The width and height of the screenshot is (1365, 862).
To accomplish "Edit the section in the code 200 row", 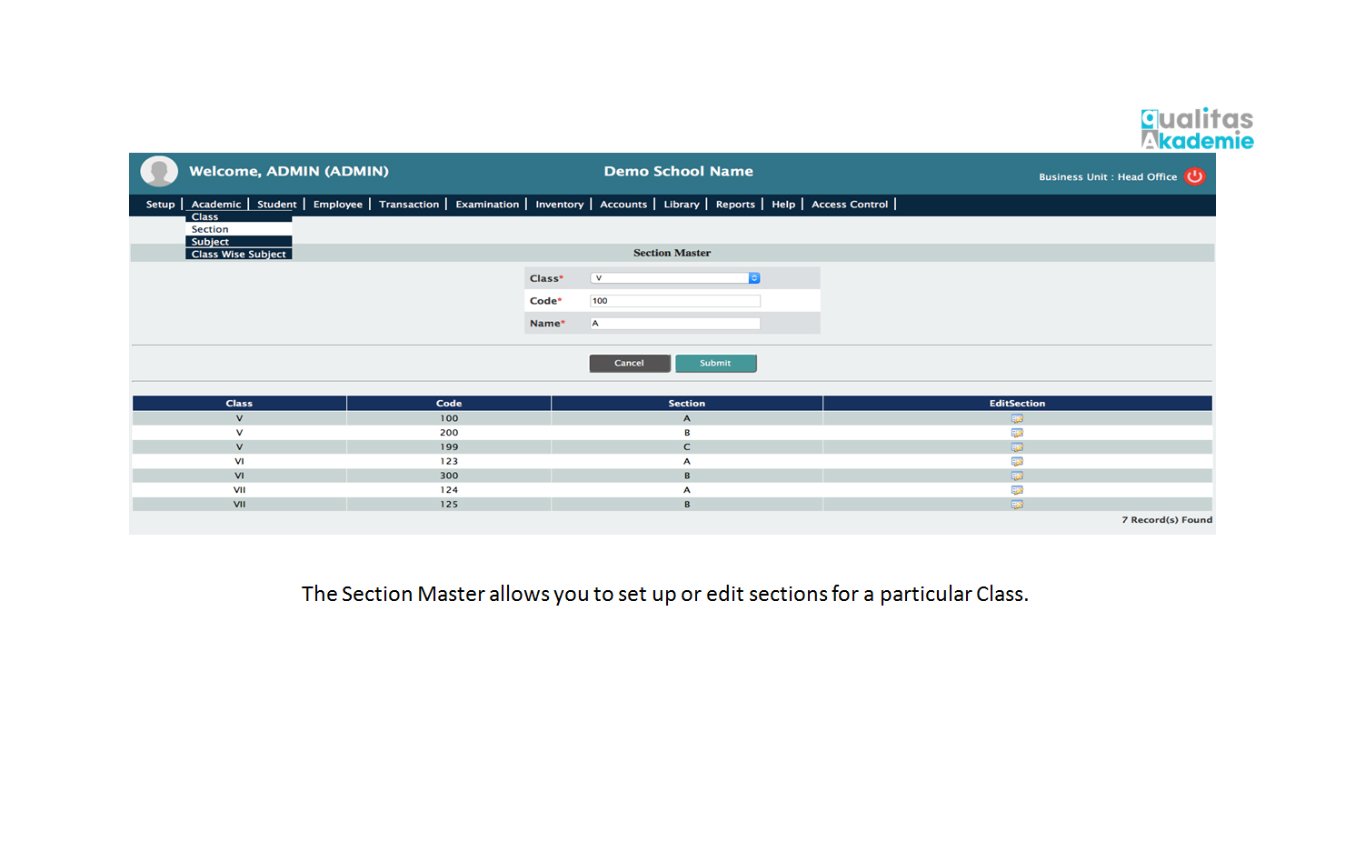I will (x=1017, y=433).
